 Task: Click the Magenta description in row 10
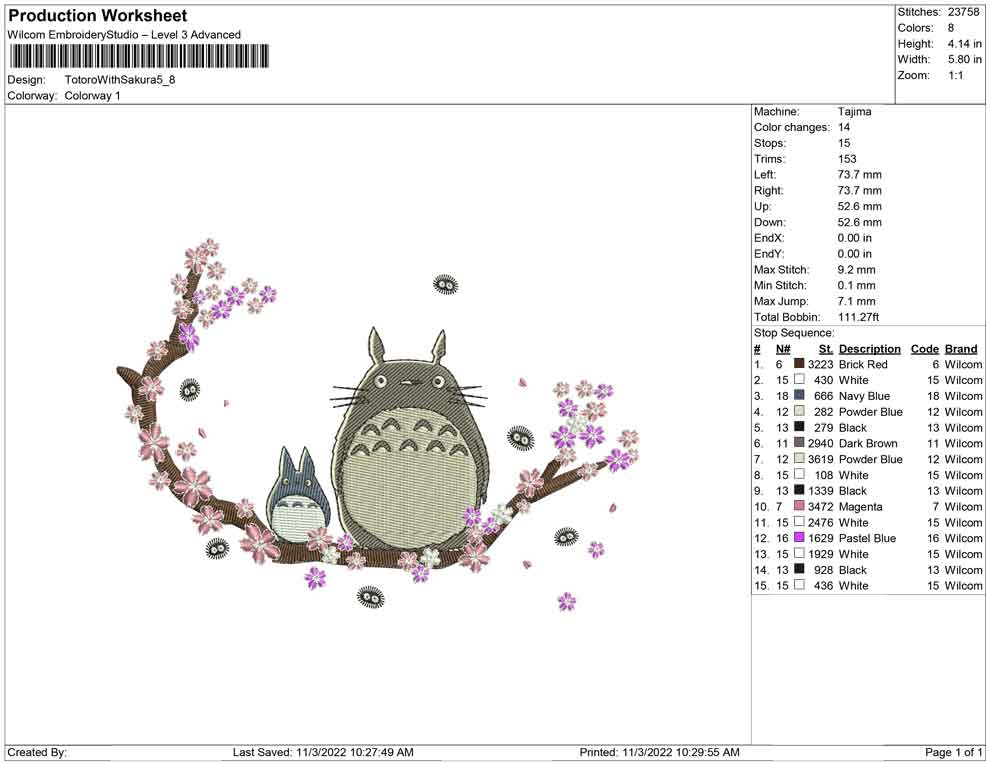pos(861,506)
